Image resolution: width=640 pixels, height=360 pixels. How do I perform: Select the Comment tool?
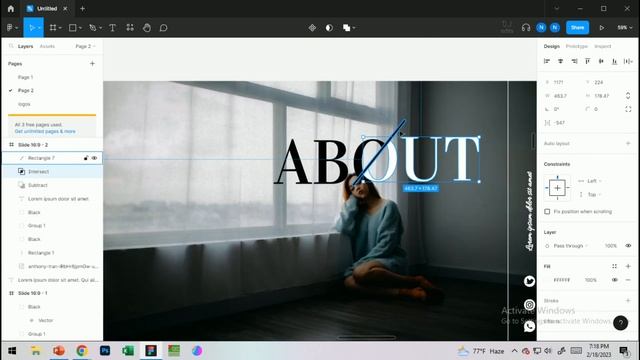point(164,28)
